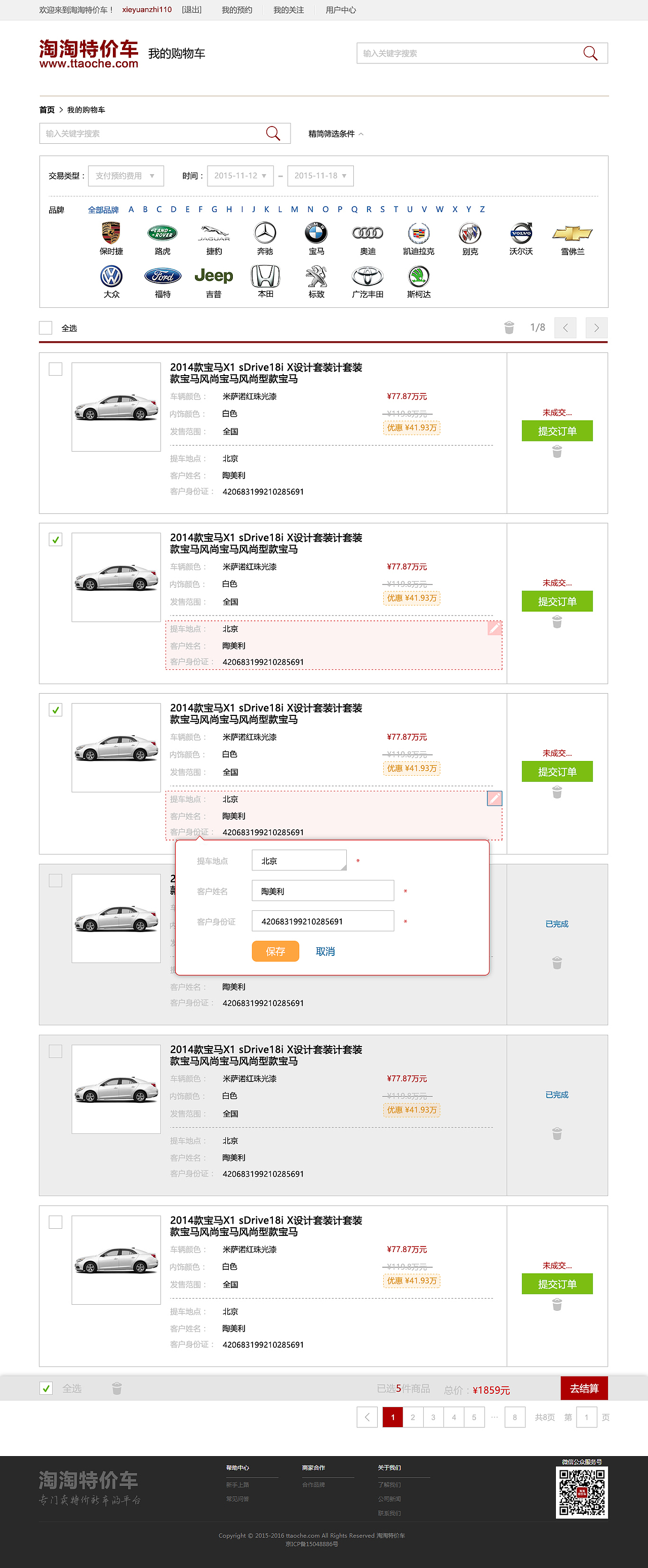This screenshot has height=1568, width=648.
Task: Open 我的关注 in the top menu
Action: (x=289, y=10)
